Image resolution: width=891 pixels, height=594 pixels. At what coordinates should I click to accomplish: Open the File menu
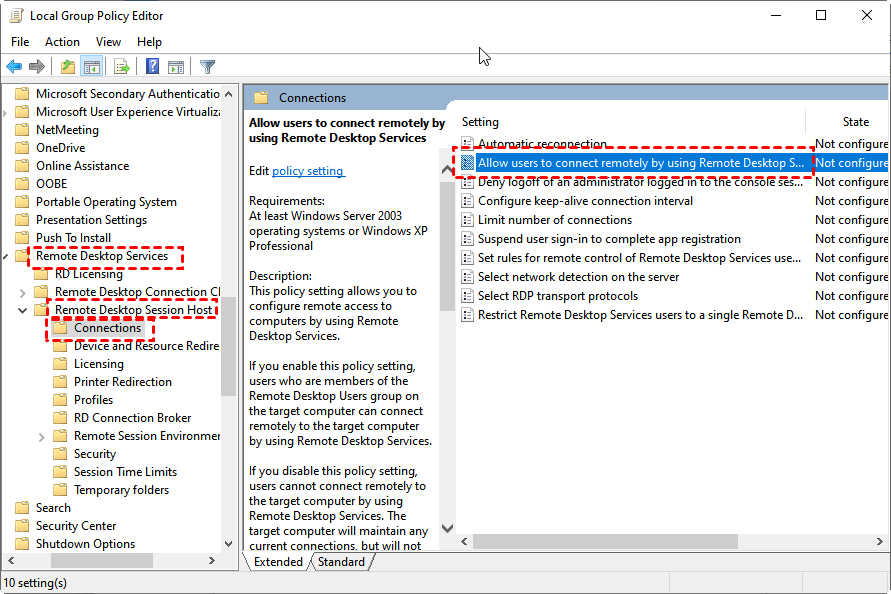[x=20, y=42]
